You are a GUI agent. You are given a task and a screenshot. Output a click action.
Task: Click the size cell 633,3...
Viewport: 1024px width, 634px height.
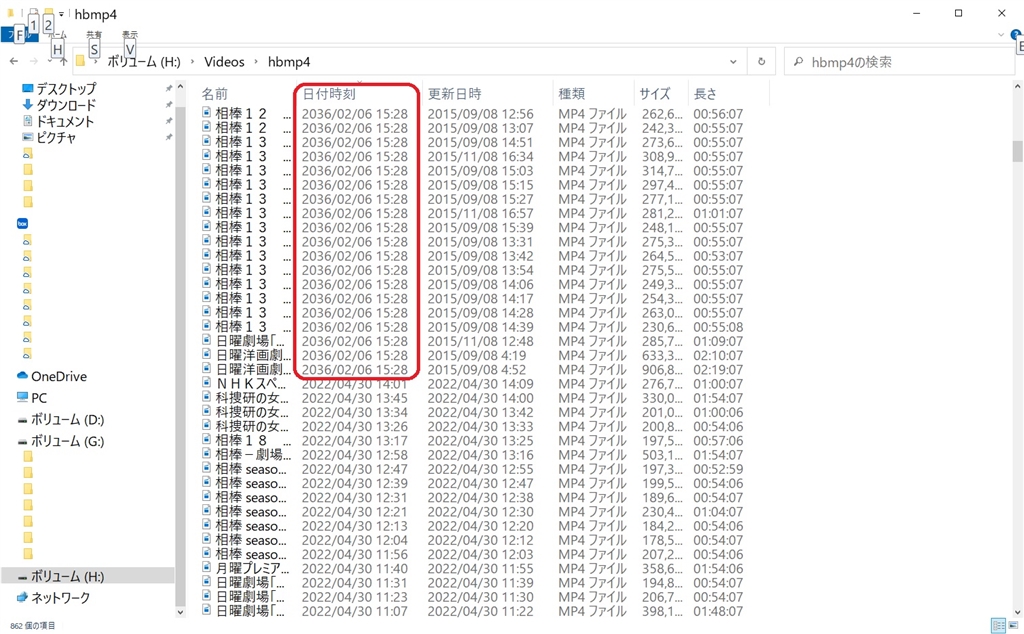(x=662, y=355)
